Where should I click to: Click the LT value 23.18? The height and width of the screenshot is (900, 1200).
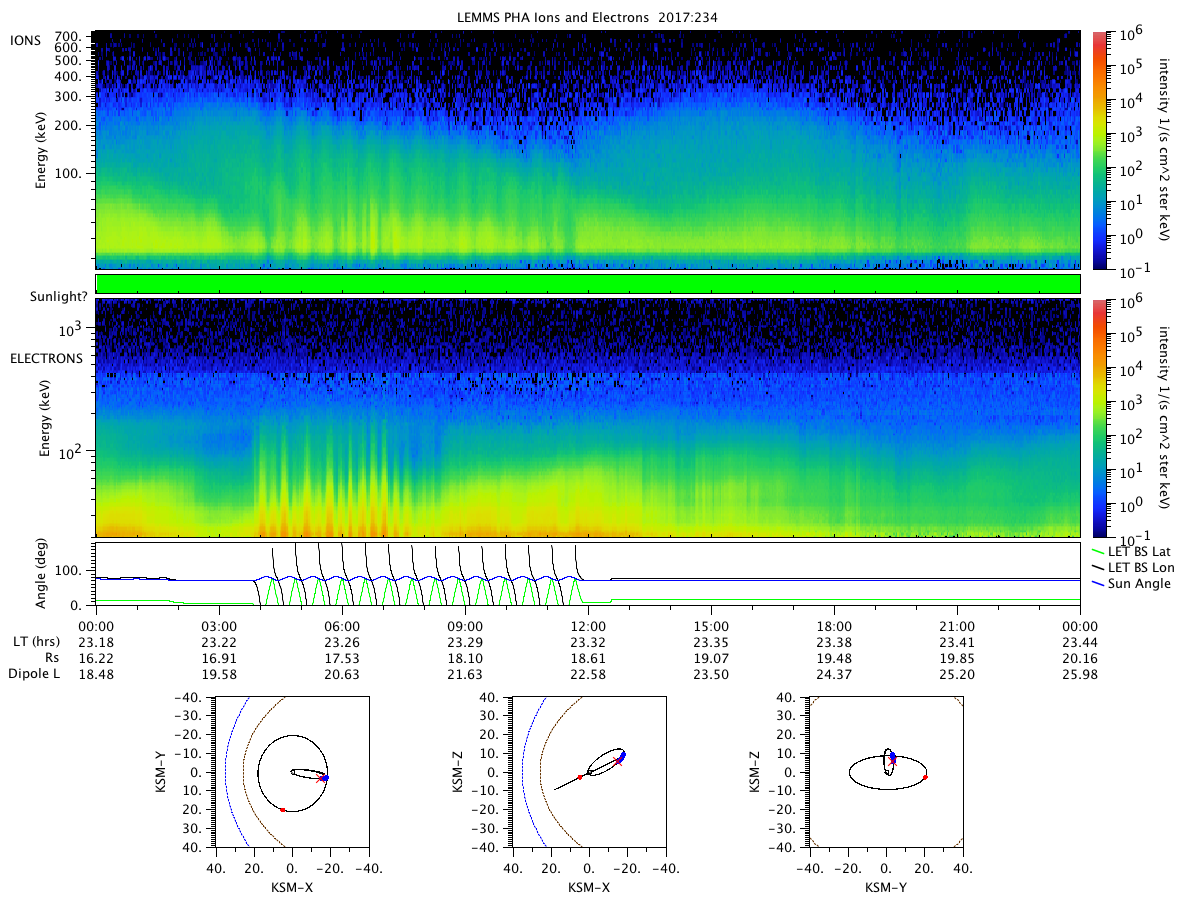[96, 642]
